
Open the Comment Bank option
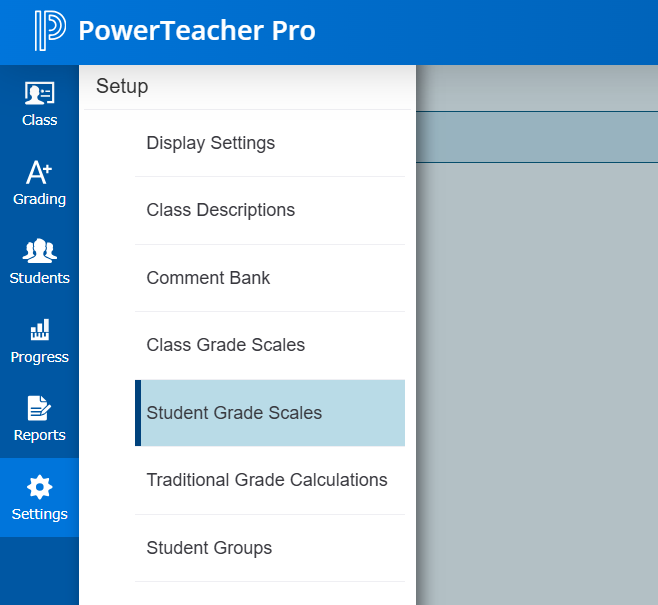[x=208, y=278]
